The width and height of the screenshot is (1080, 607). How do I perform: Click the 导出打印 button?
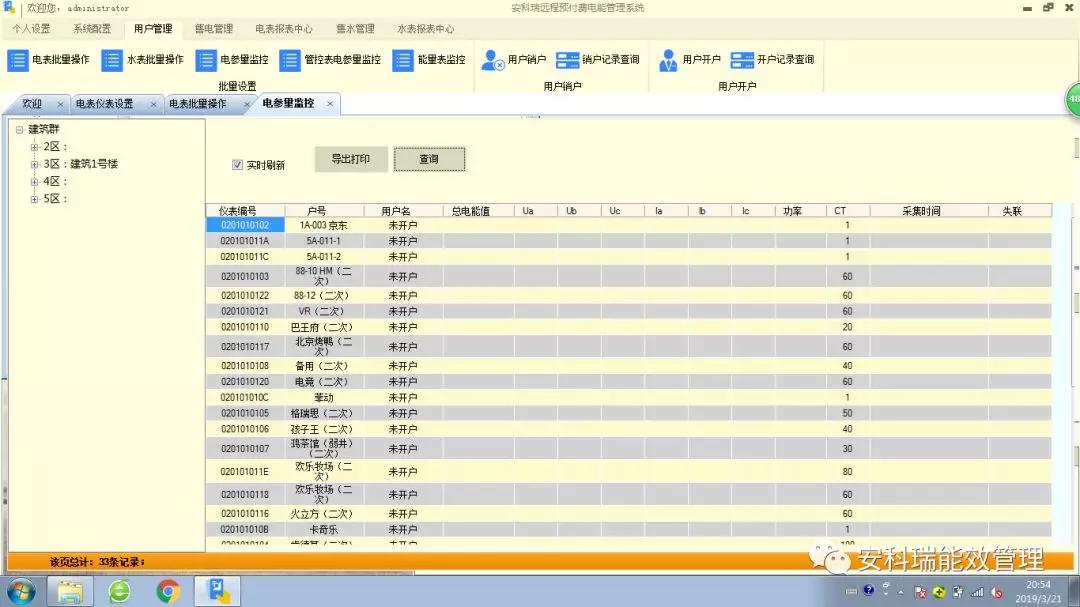[x=350, y=159]
